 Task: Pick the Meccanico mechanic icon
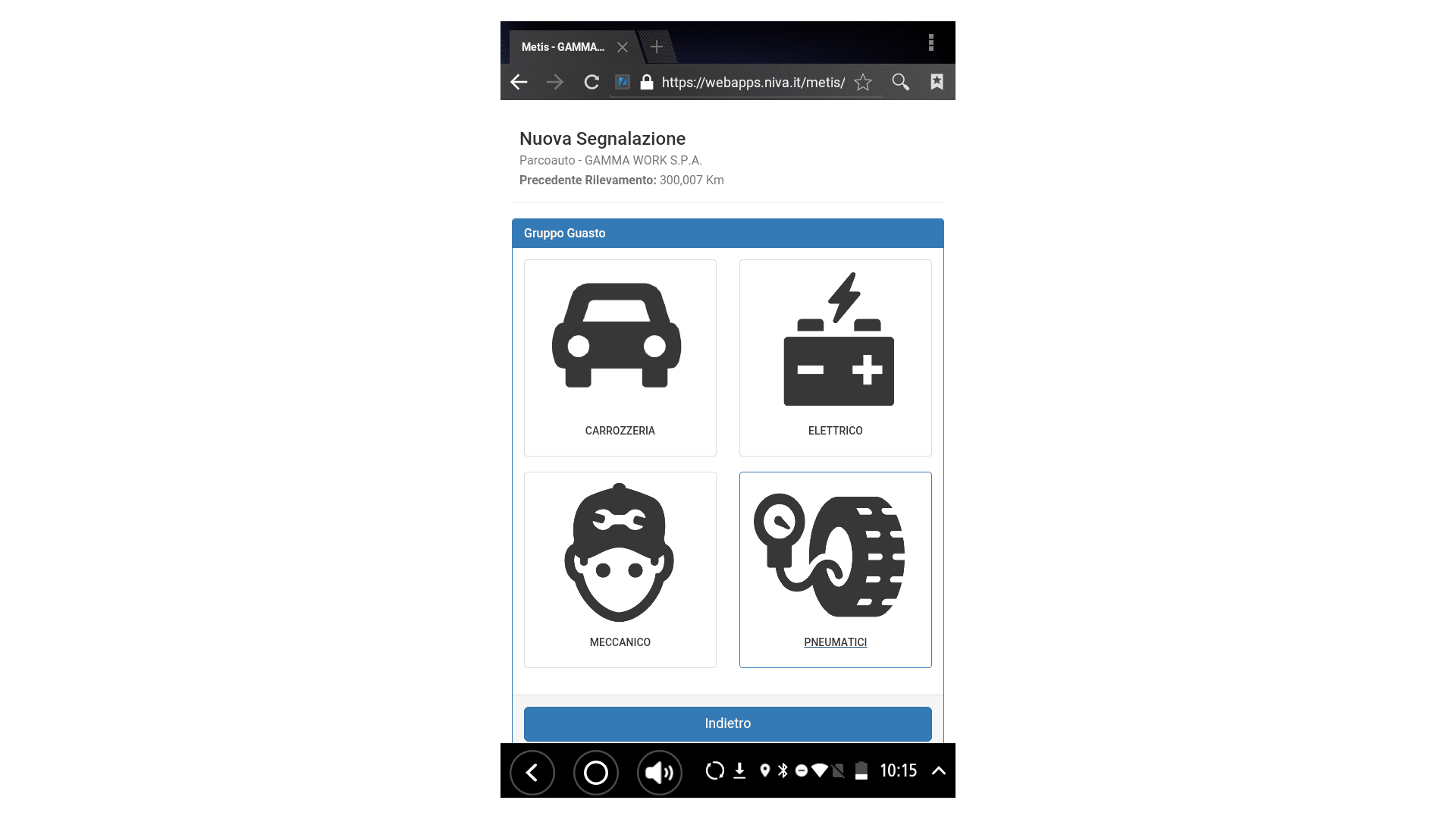(x=619, y=553)
